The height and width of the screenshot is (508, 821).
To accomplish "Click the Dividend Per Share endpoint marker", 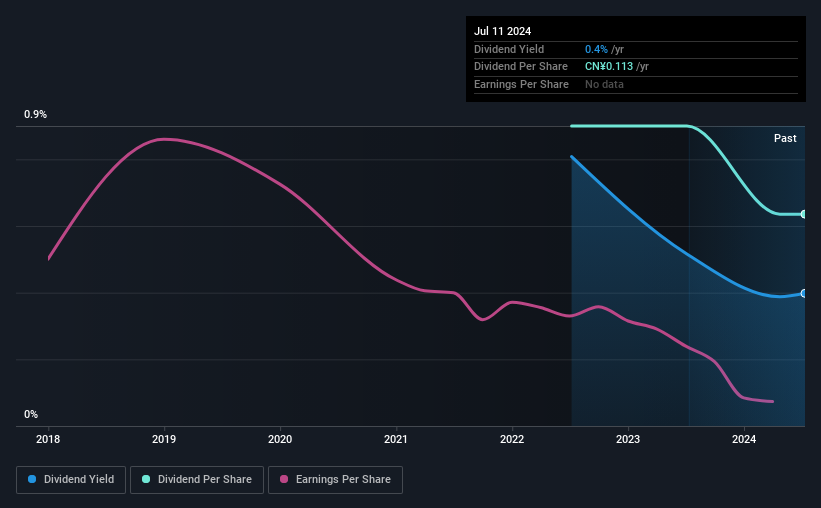I will 803,214.
